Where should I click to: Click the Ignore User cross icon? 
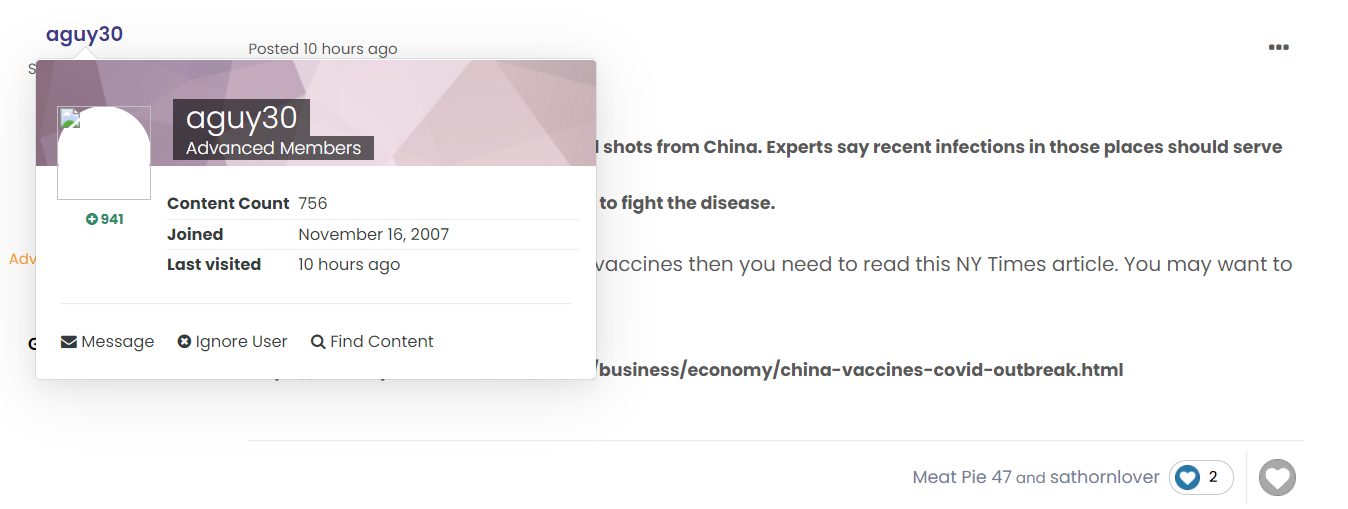[184, 342]
